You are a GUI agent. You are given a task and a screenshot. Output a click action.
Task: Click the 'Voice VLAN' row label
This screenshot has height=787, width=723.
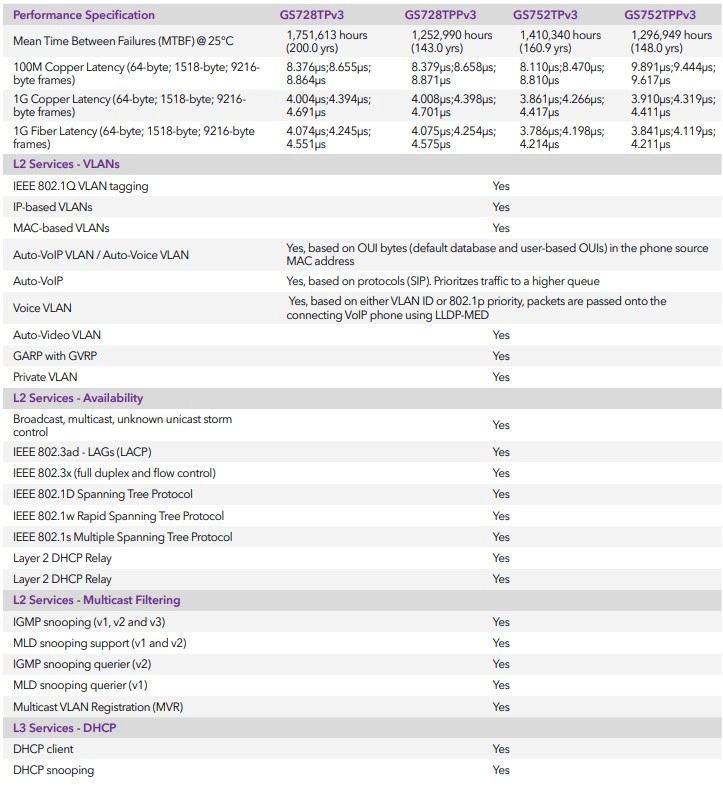42,308
